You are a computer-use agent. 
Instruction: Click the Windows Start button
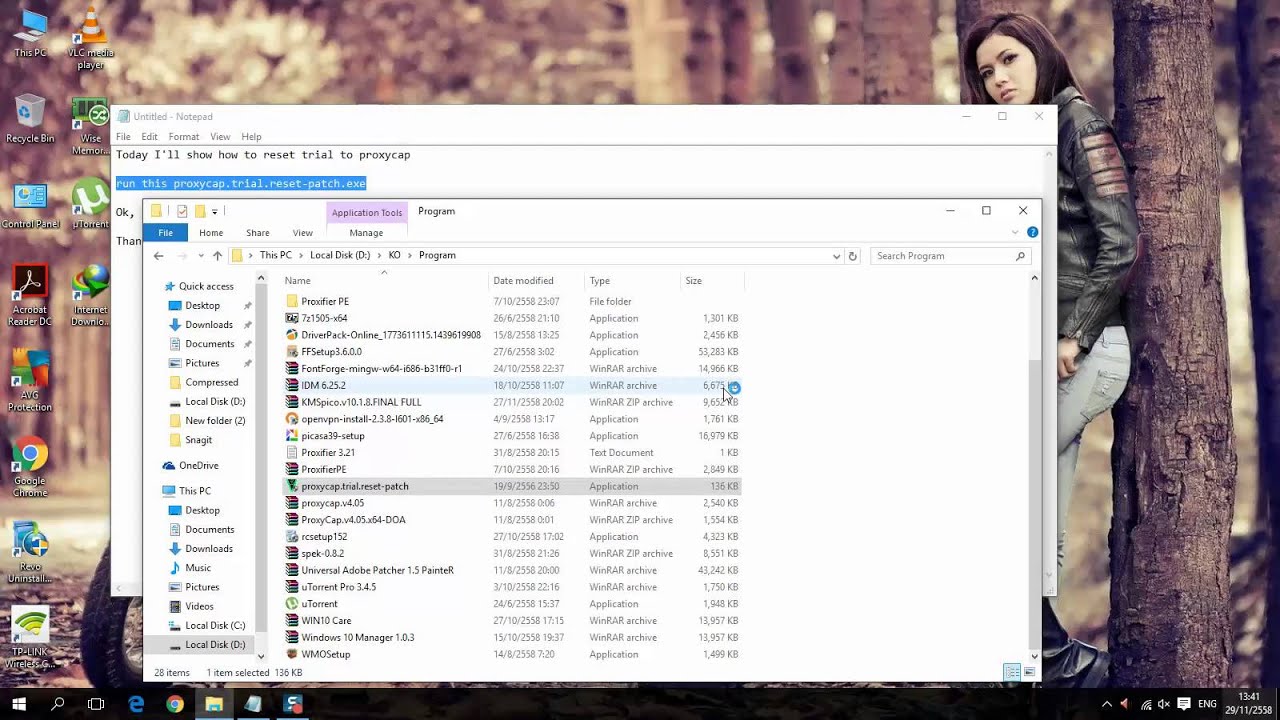click(19, 704)
